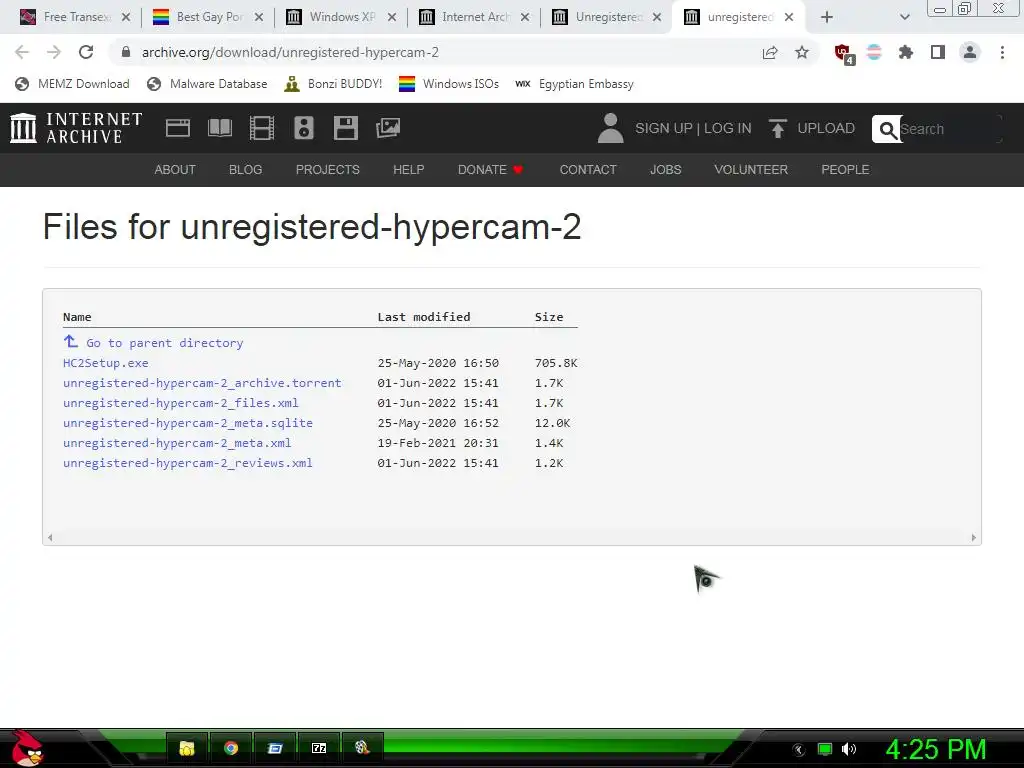Open the BLOG menu item

tap(246, 170)
